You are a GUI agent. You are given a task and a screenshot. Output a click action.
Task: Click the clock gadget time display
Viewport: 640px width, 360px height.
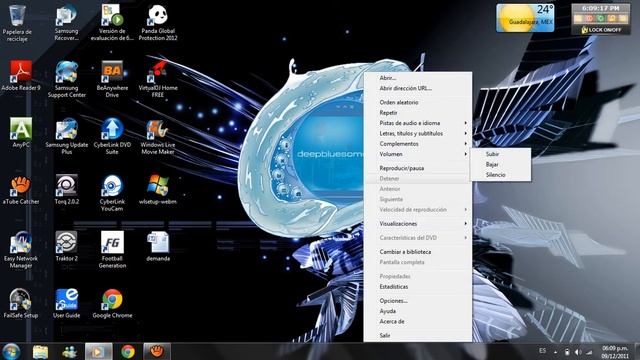600,8
